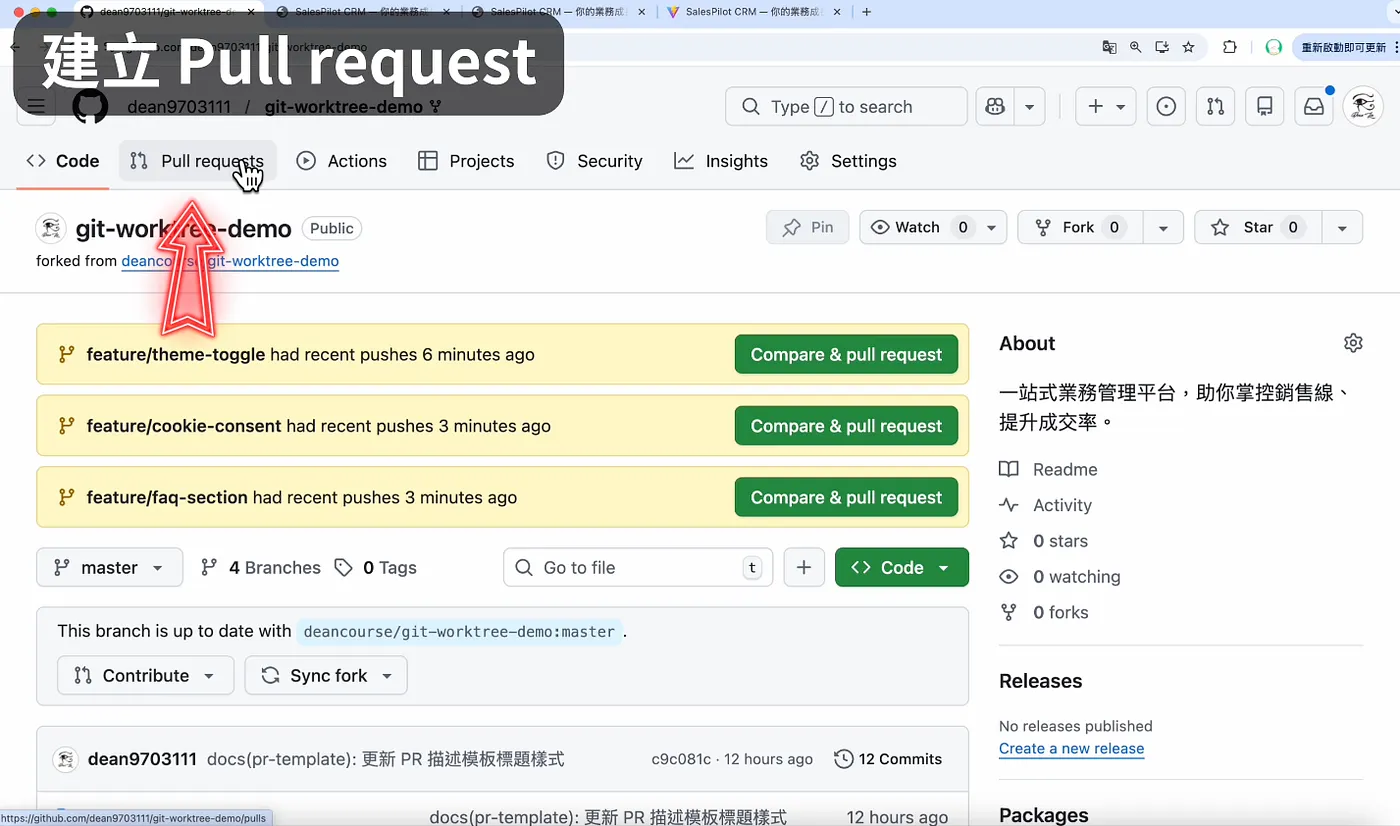Open the browser extensions puzzle icon

coord(1230,47)
